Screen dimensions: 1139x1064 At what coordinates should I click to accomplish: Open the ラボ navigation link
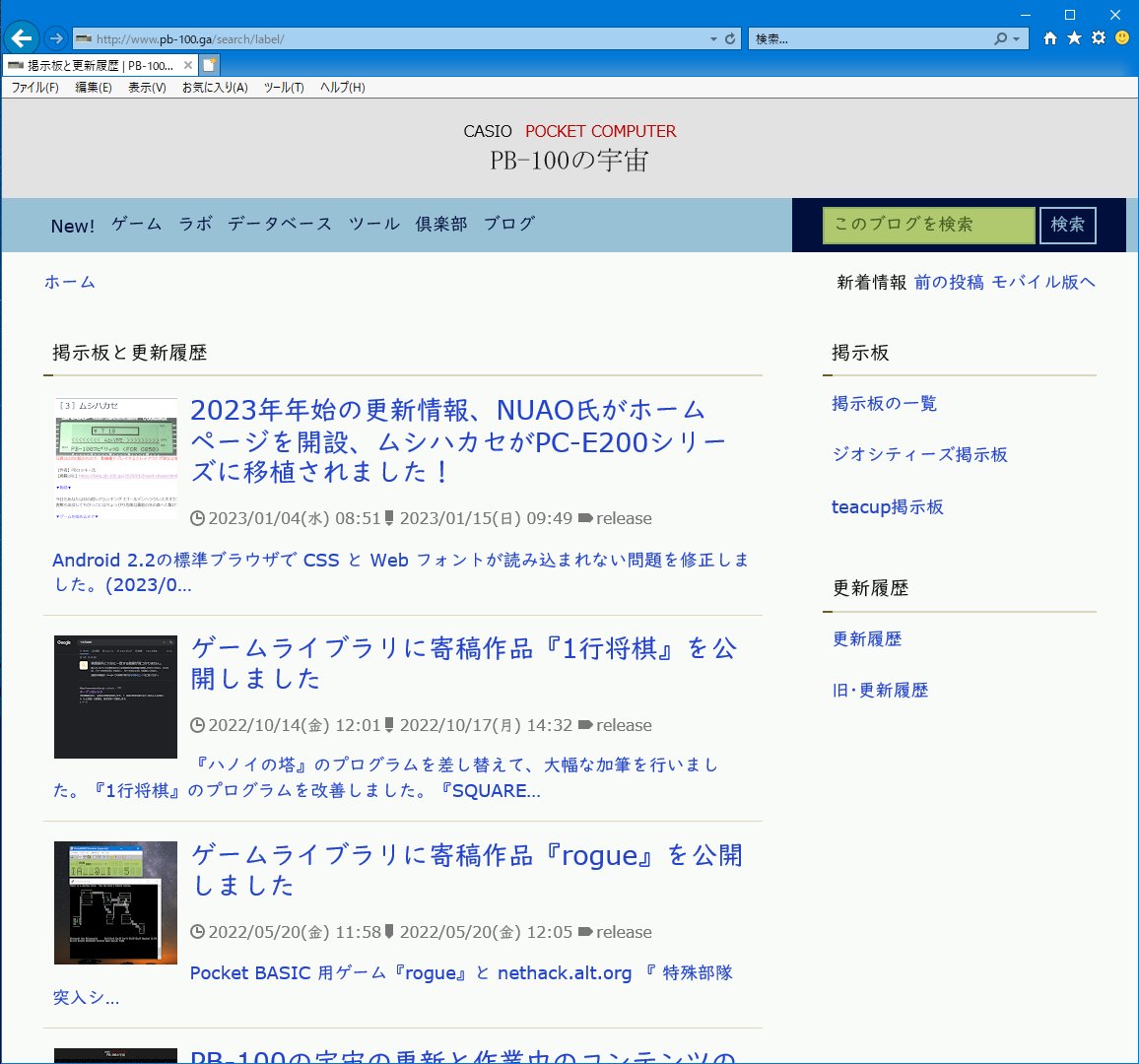pyautogui.click(x=195, y=225)
